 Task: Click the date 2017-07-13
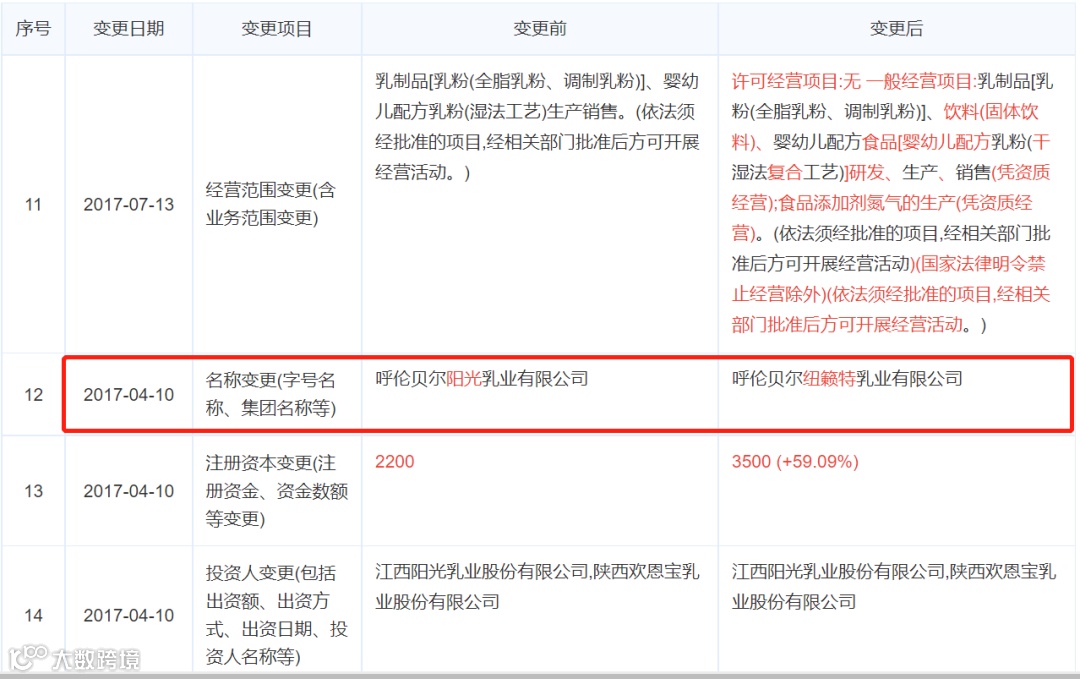(x=129, y=205)
